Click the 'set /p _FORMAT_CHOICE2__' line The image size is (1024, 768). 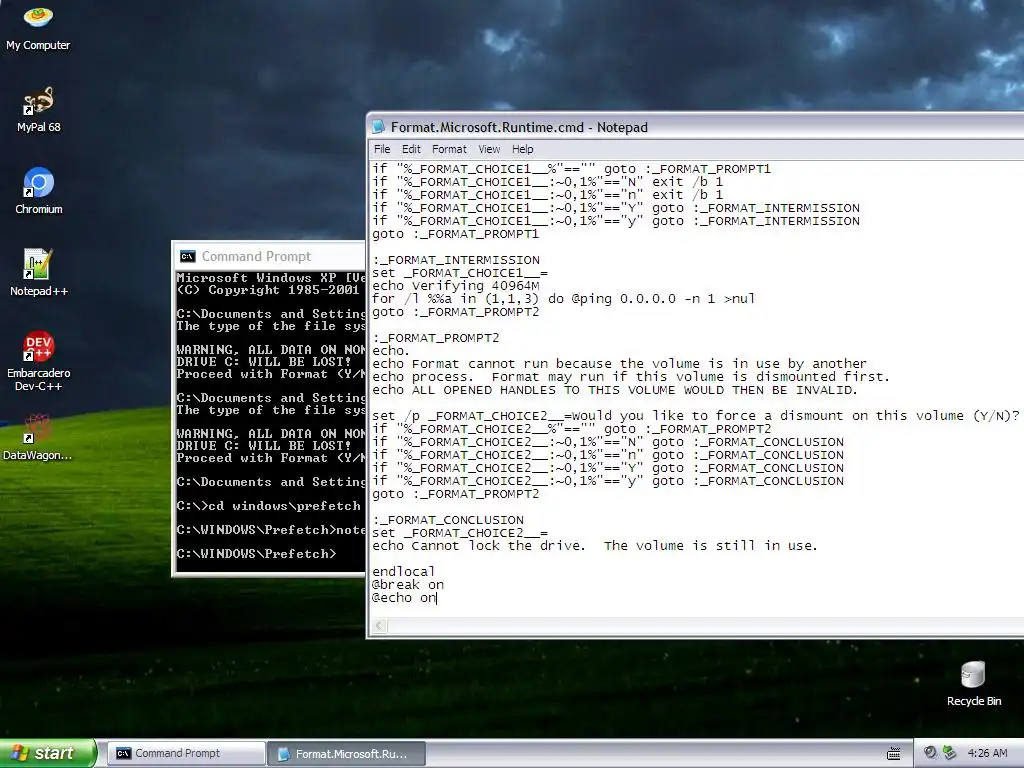696,416
